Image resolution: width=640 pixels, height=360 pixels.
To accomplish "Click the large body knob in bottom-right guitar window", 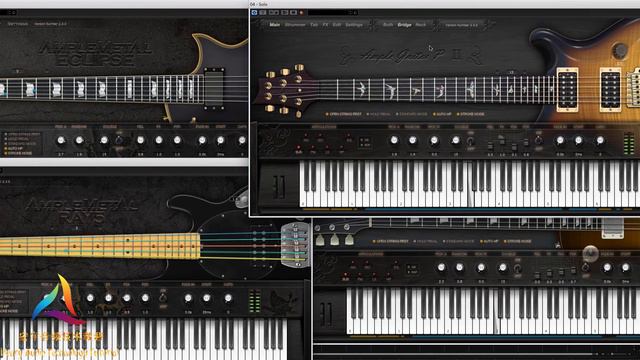I will pos(590,253).
